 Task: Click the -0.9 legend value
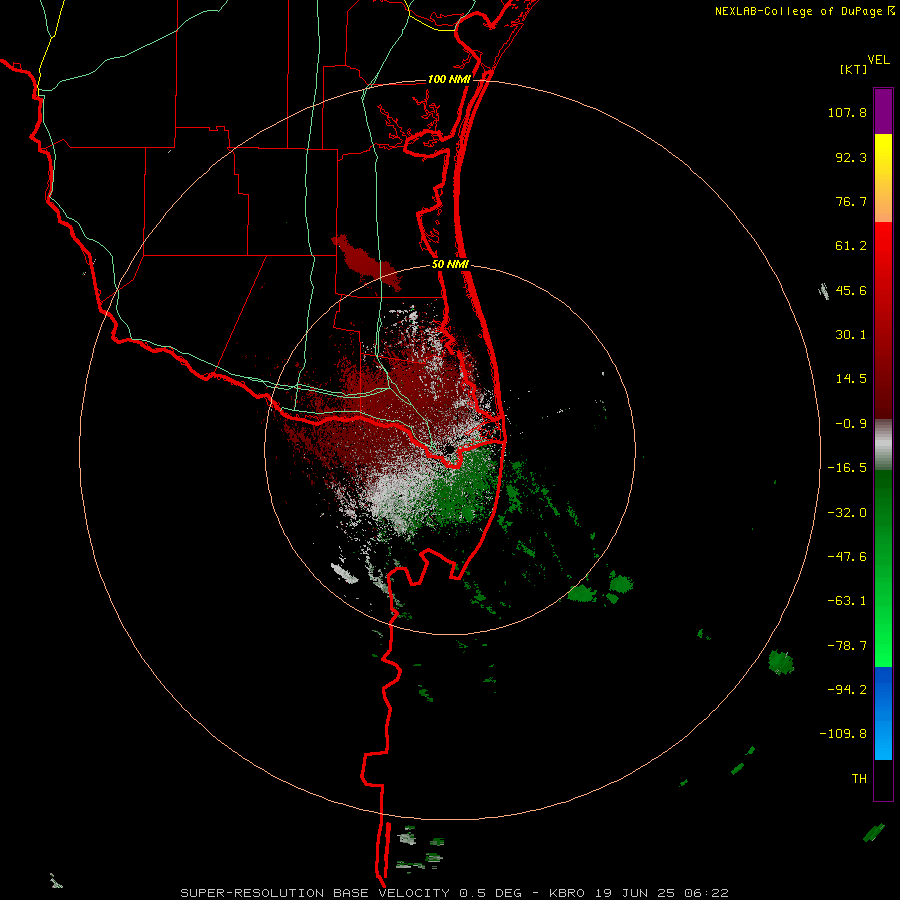click(x=851, y=424)
